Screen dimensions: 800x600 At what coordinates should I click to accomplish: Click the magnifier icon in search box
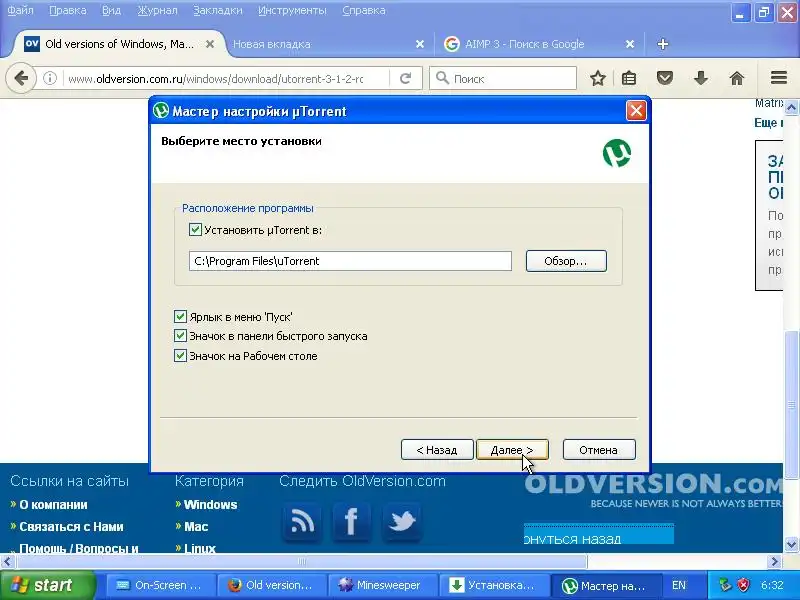(x=442, y=78)
